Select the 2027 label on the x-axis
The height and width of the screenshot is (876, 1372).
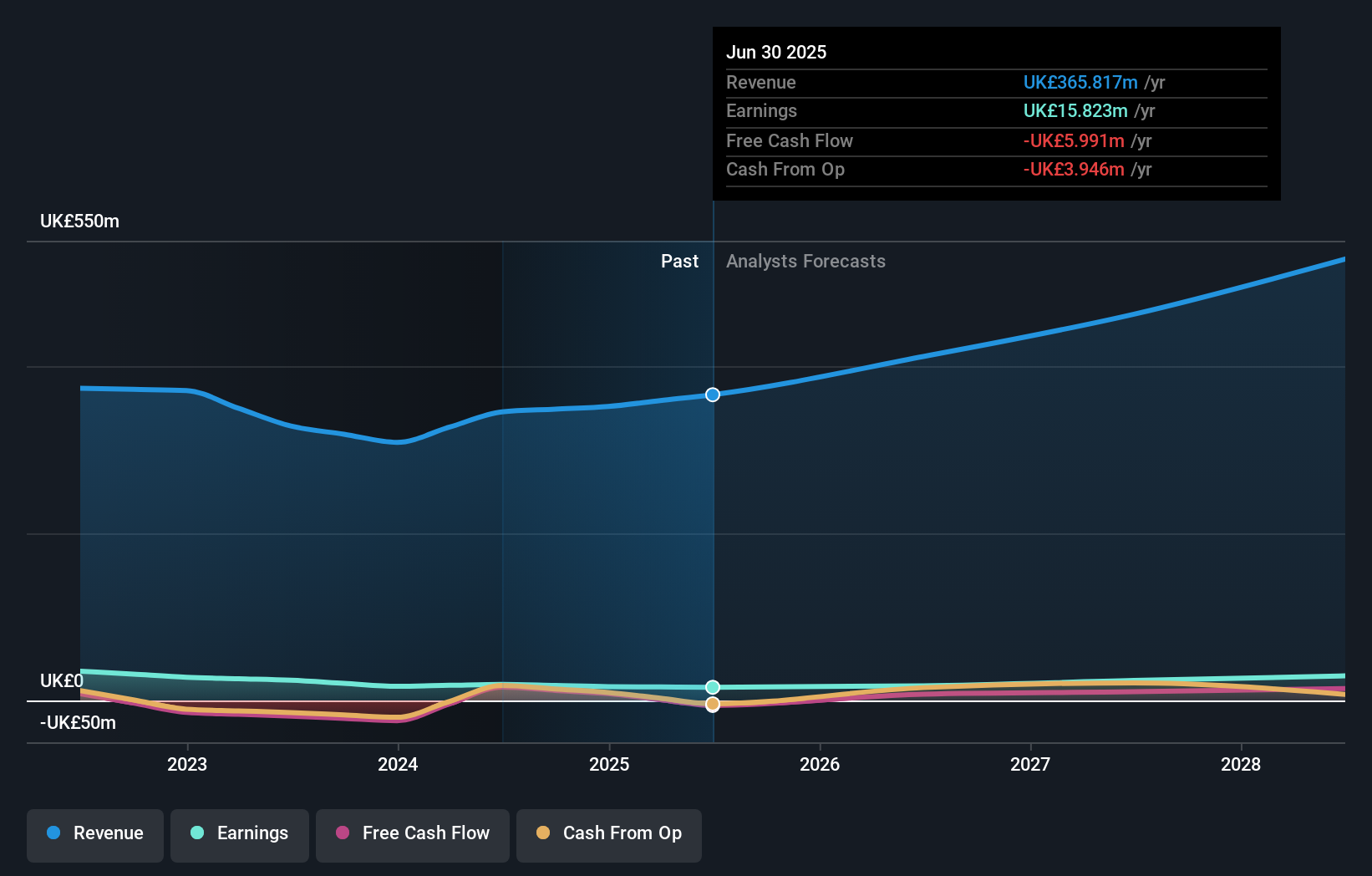click(x=1030, y=763)
